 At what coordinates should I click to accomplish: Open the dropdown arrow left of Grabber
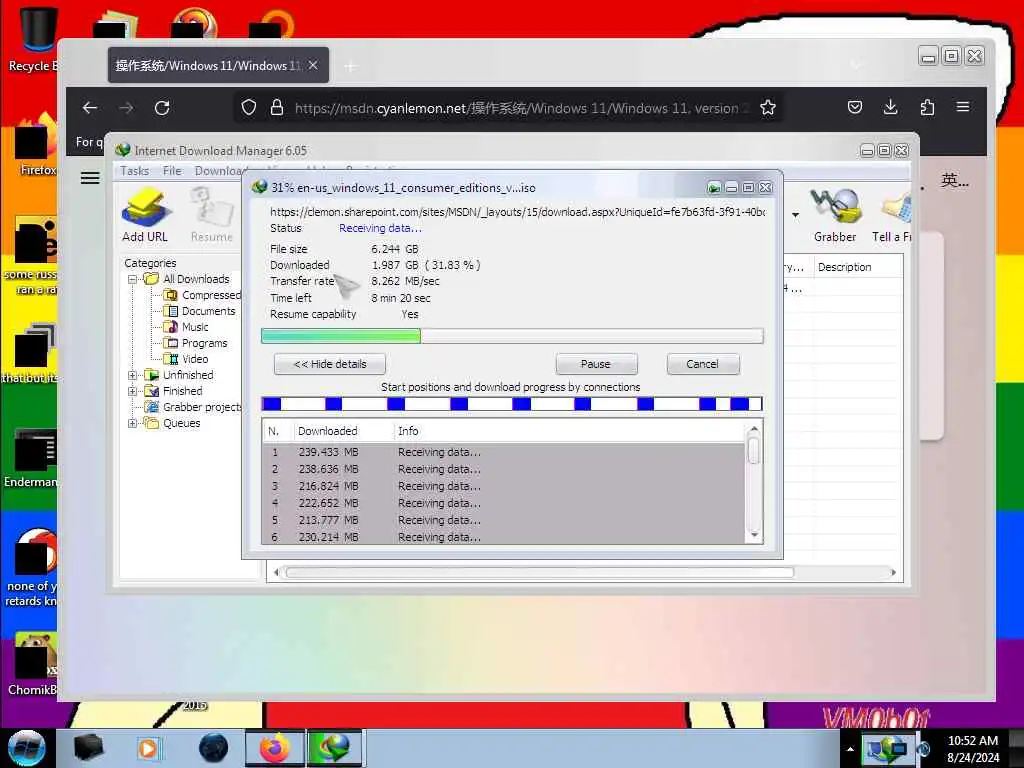(x=795, y=215)
